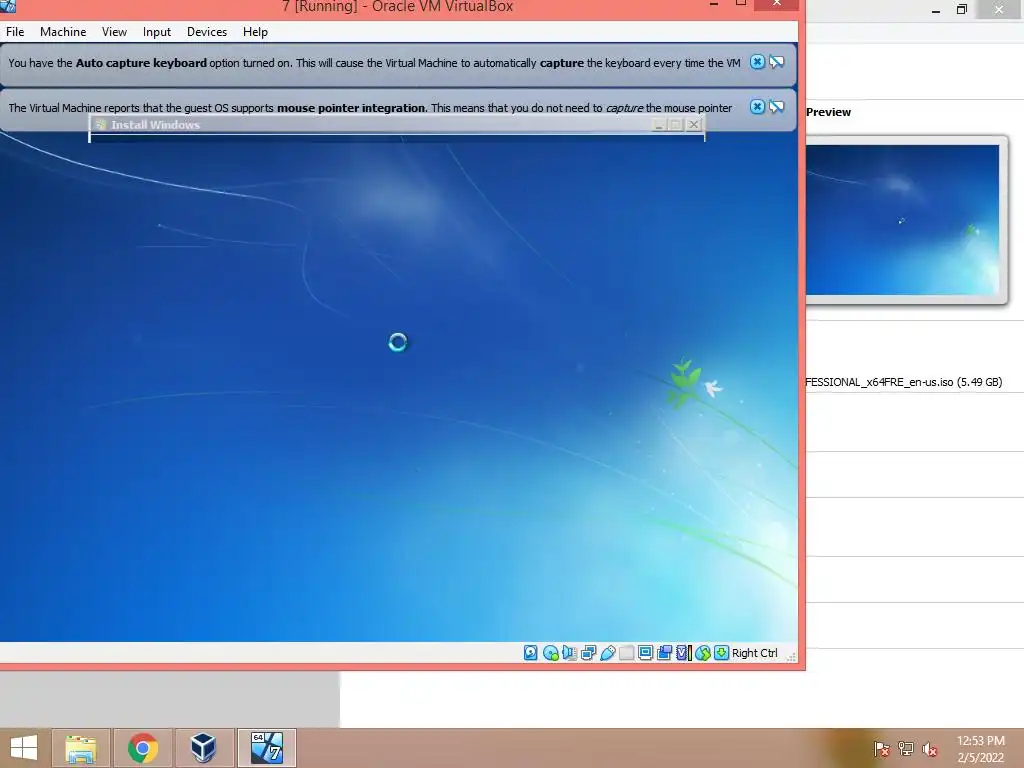
Task: Open the View menu
Action: tap(114, 32)
